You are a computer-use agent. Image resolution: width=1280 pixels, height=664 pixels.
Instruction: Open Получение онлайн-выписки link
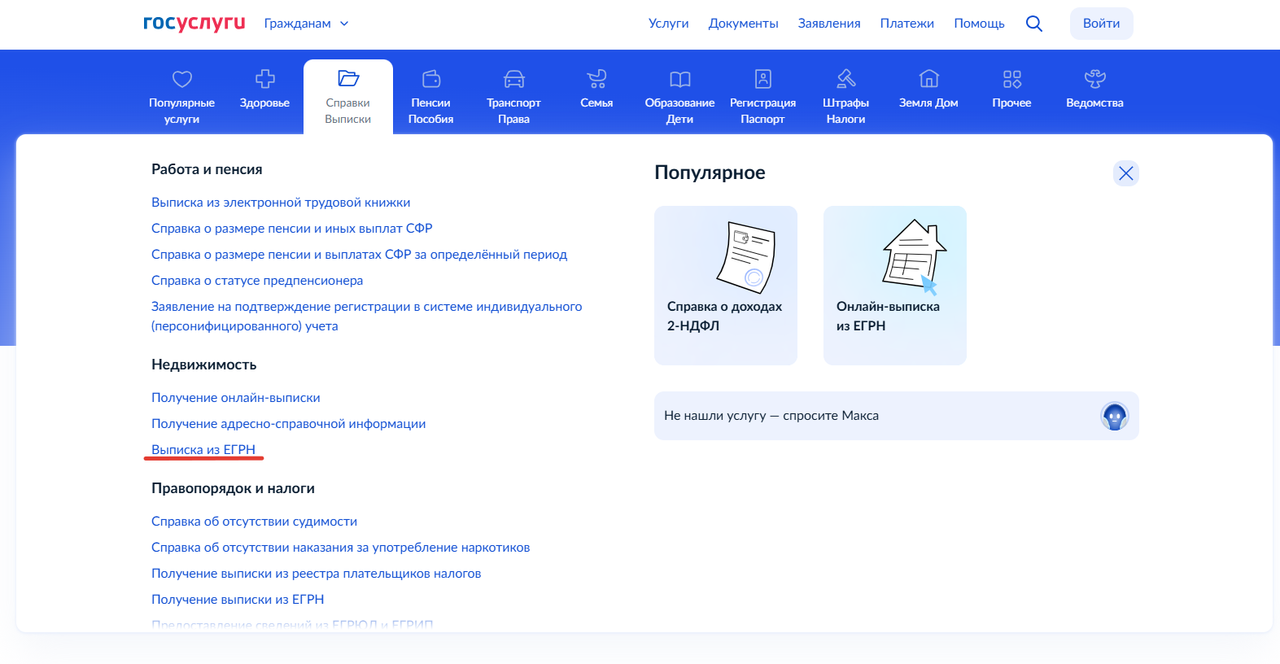tap(236, 397)
